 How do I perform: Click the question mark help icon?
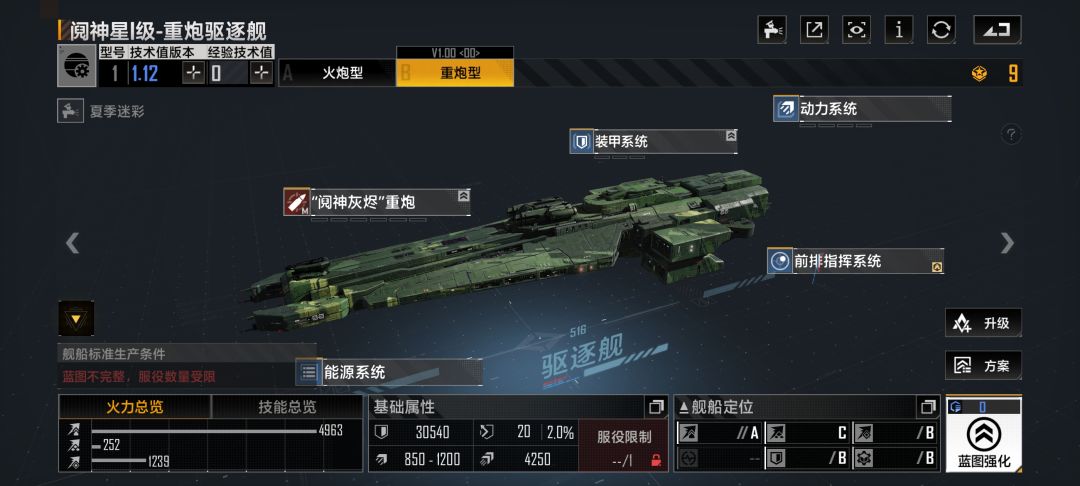click(x=1010, y=134)
